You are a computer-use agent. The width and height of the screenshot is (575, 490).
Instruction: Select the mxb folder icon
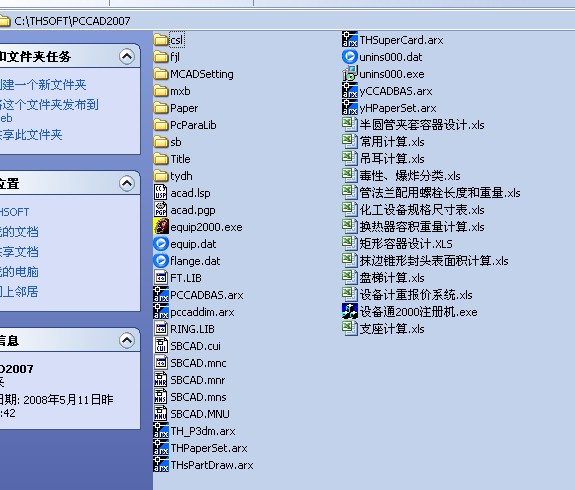161,91
